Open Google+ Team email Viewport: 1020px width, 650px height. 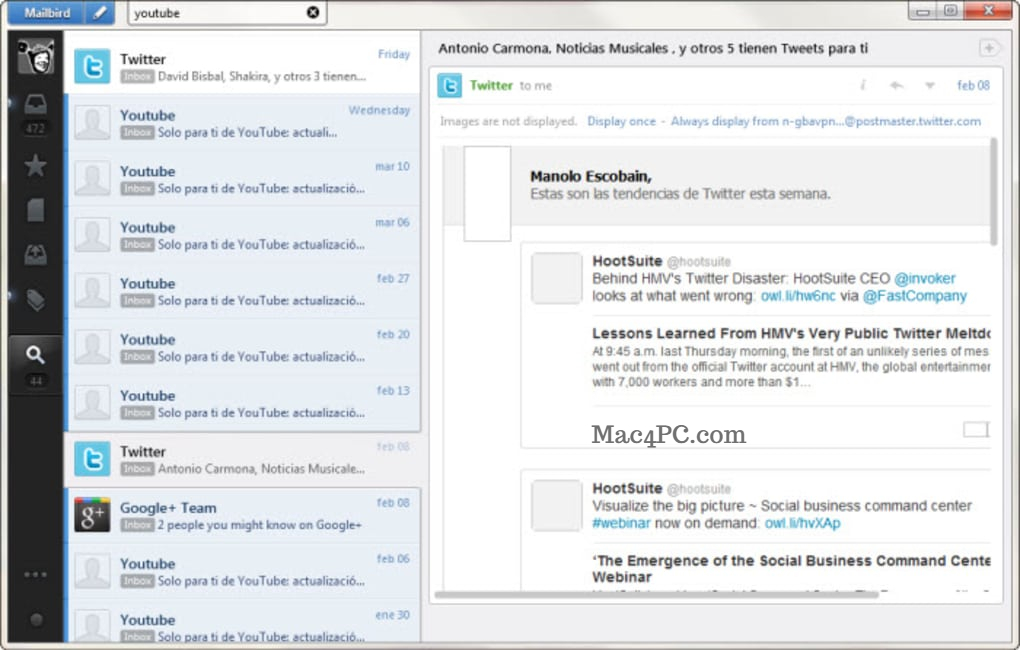pyautogui.click(x=243, y=515)
